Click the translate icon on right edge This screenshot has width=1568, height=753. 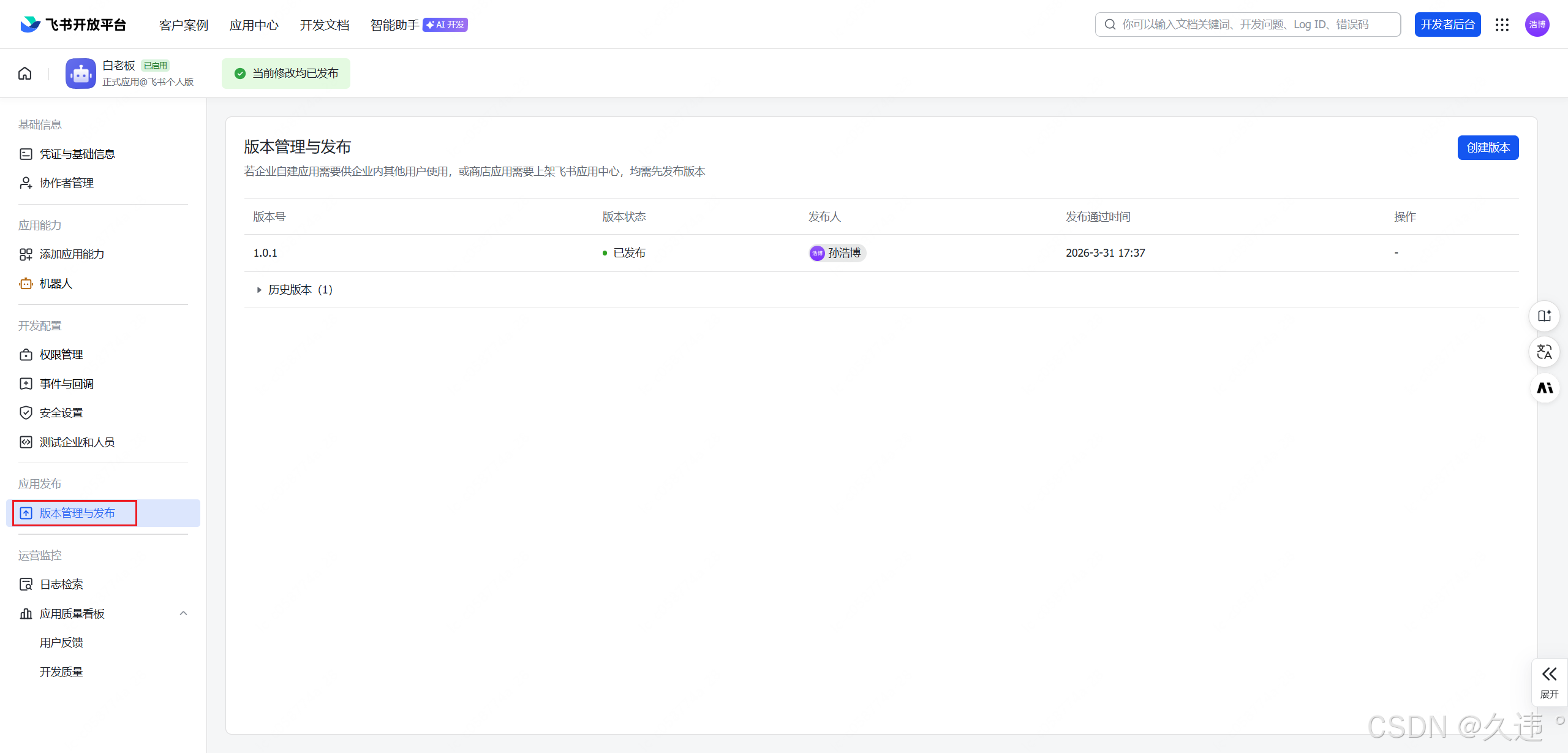(x=1544, y=352)
